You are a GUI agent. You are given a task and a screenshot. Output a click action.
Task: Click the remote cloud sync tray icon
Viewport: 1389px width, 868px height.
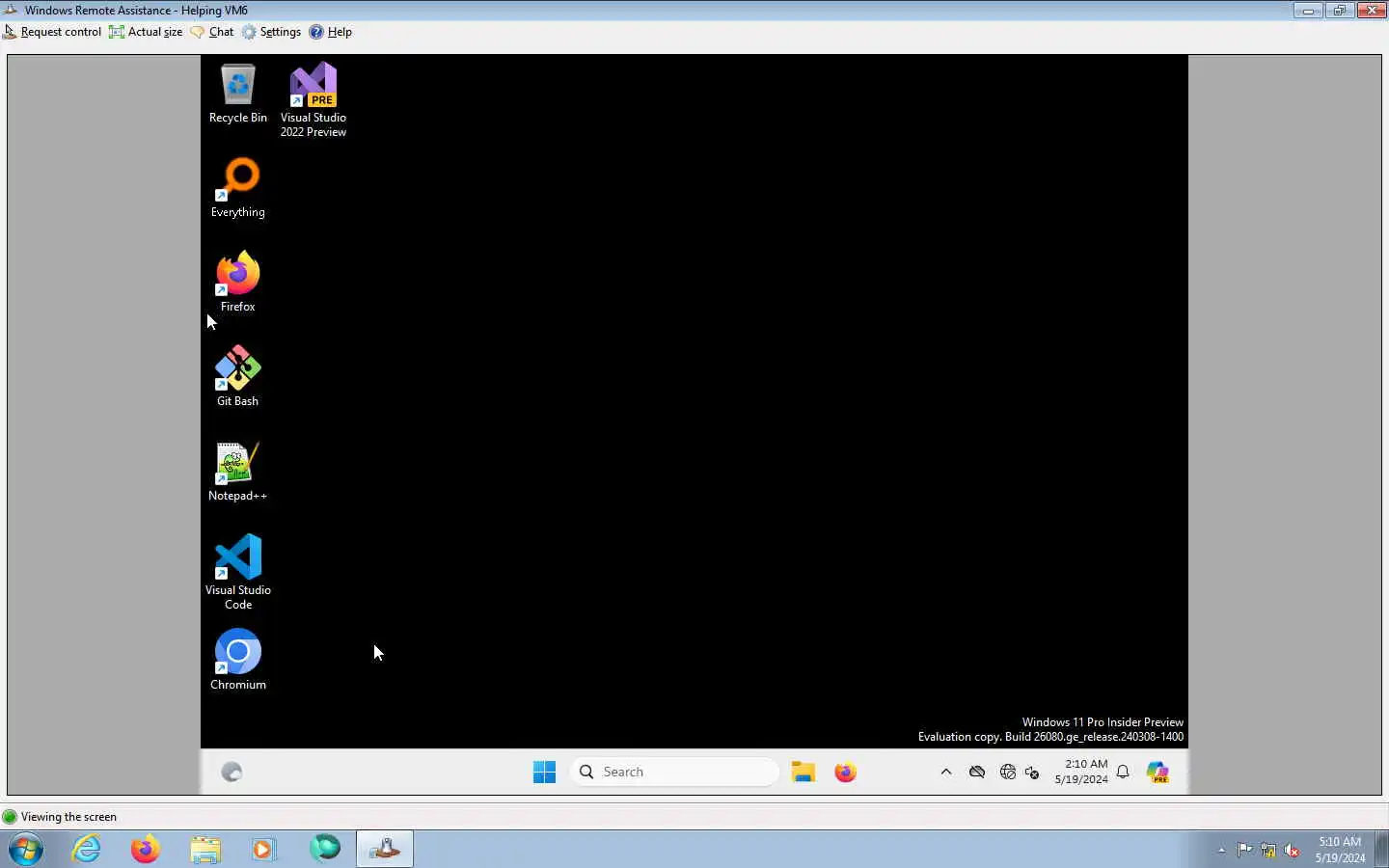(x=977, y=772)
